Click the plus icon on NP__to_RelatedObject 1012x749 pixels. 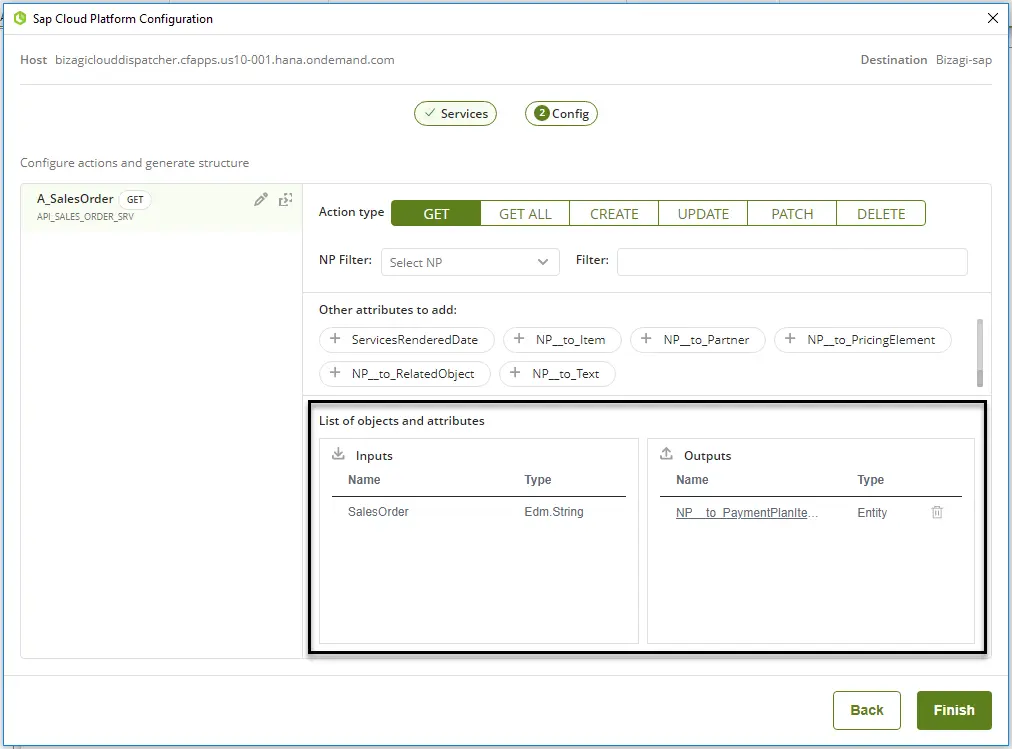click(335, 372)
